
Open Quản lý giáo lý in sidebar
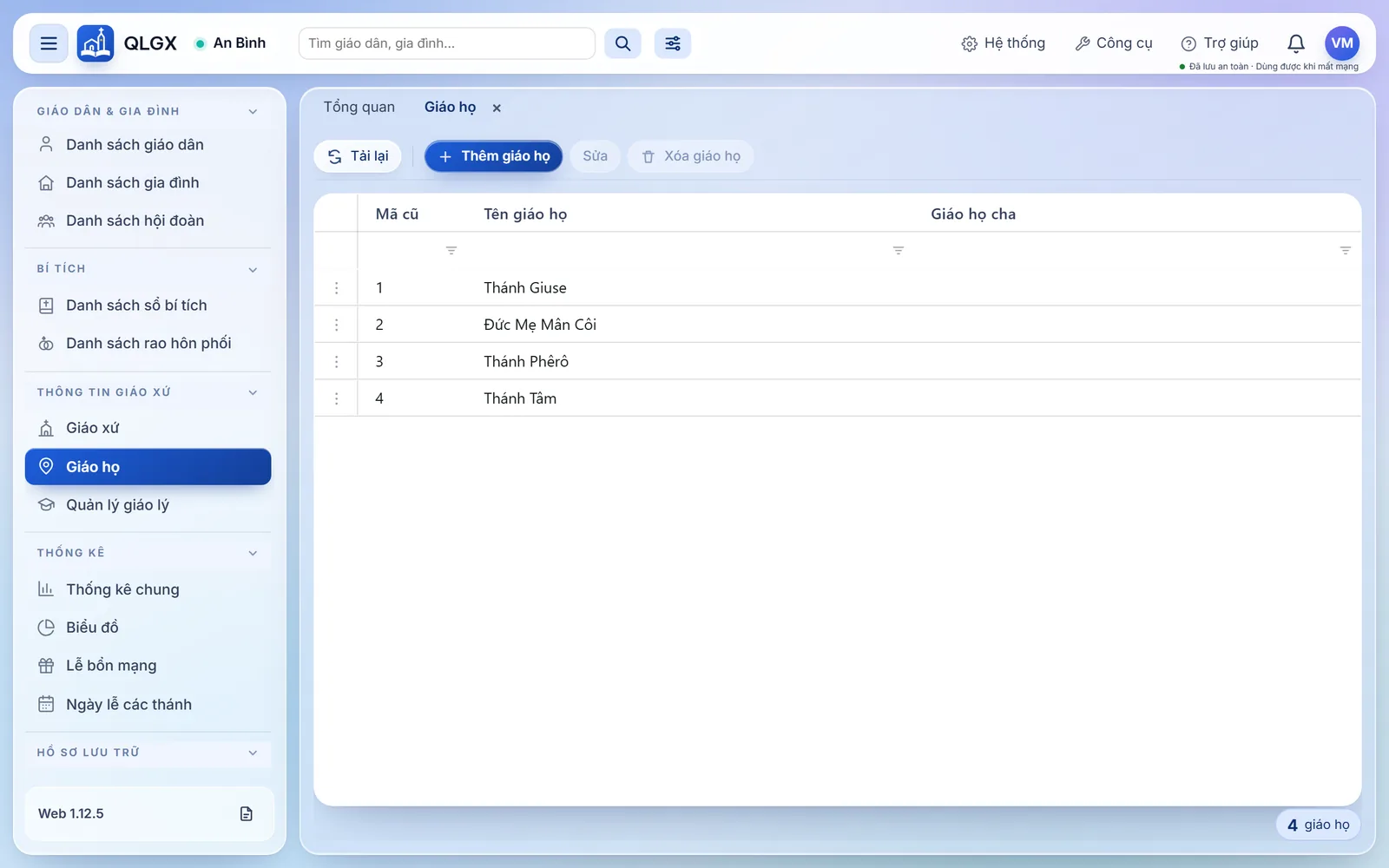tap(148, 505)
